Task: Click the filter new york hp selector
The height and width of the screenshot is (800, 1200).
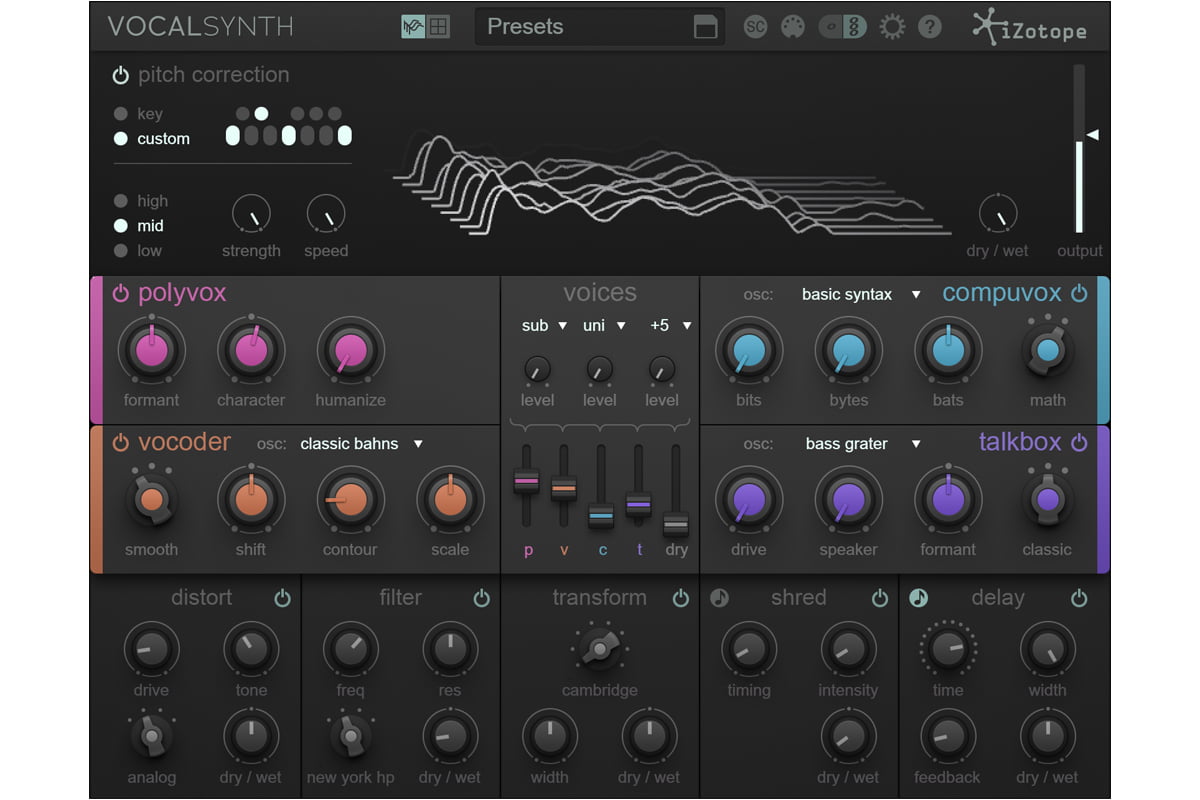Action: 350,736
